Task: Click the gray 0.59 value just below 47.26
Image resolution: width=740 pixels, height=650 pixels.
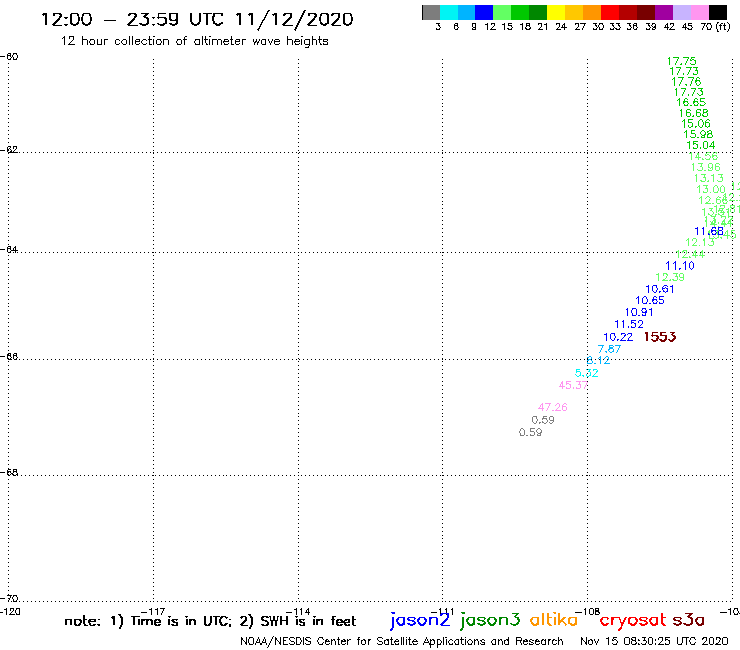Action: point(543,420)
